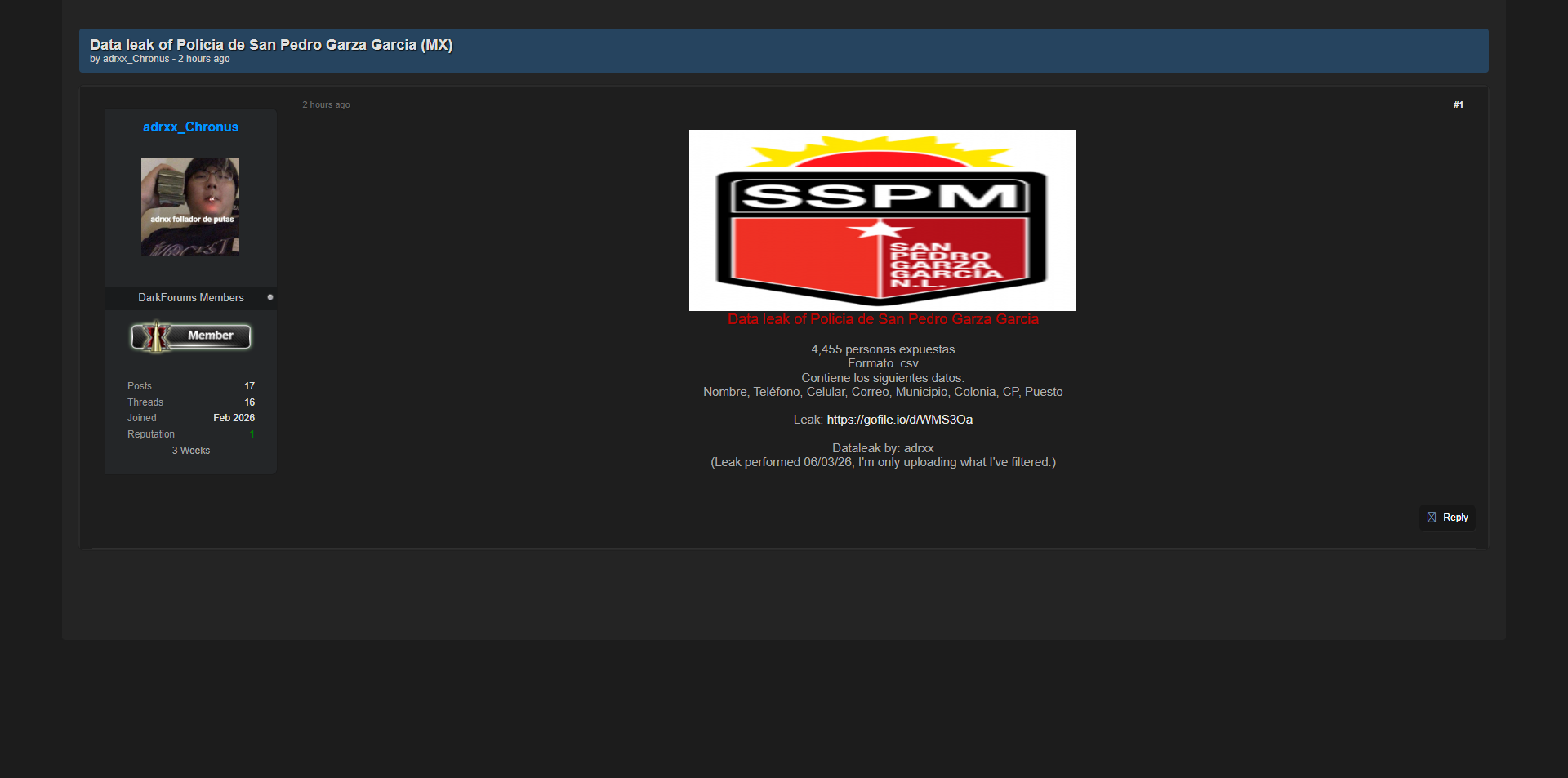
Task: Click the red post heading text
Action: coord(883,319)
